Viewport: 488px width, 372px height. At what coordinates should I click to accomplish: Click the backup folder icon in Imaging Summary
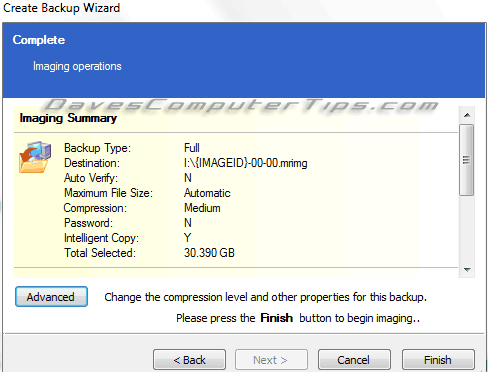(x=35, y=157)
